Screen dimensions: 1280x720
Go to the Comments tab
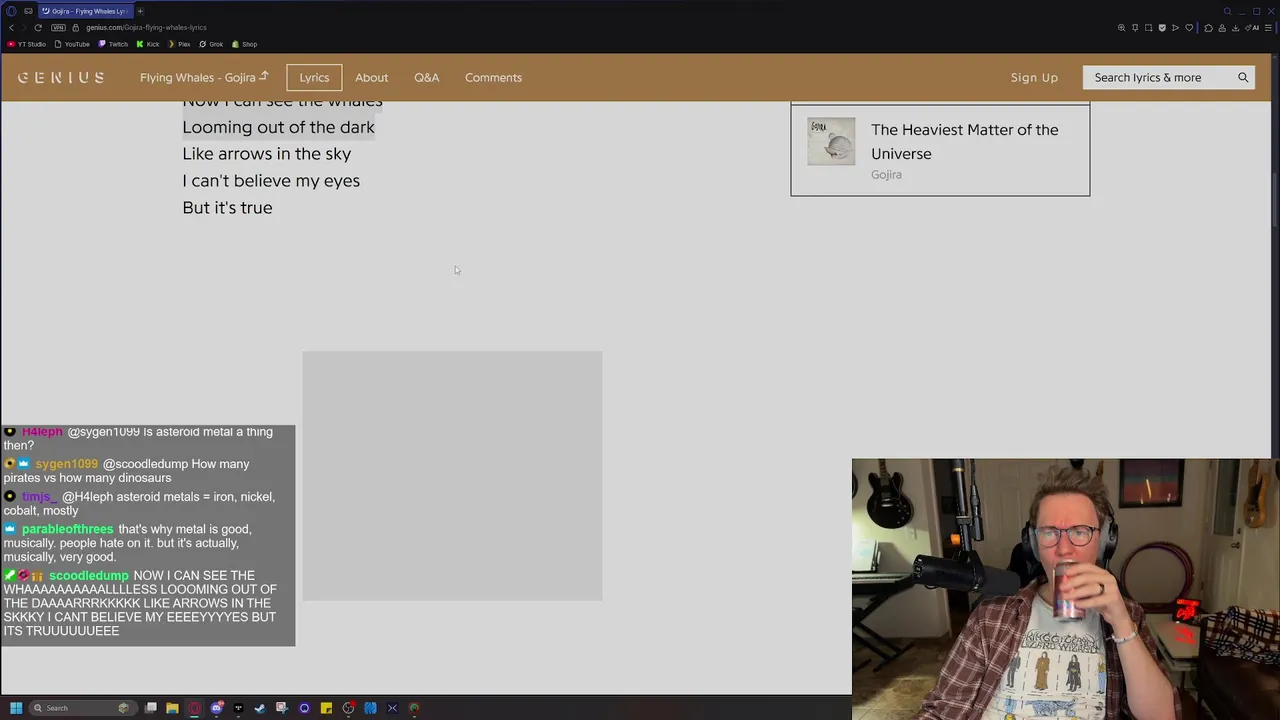coord(493,77)
